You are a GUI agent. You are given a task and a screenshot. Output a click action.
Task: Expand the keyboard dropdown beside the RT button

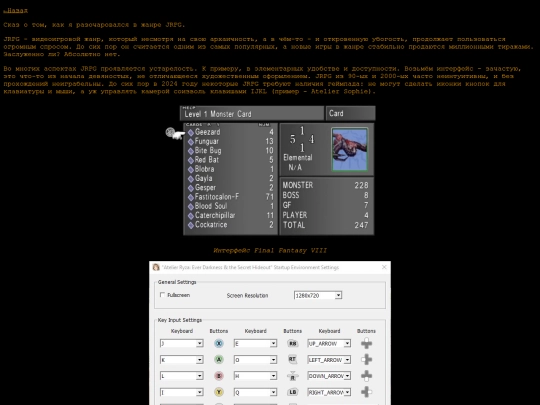(x=256, y=360)
